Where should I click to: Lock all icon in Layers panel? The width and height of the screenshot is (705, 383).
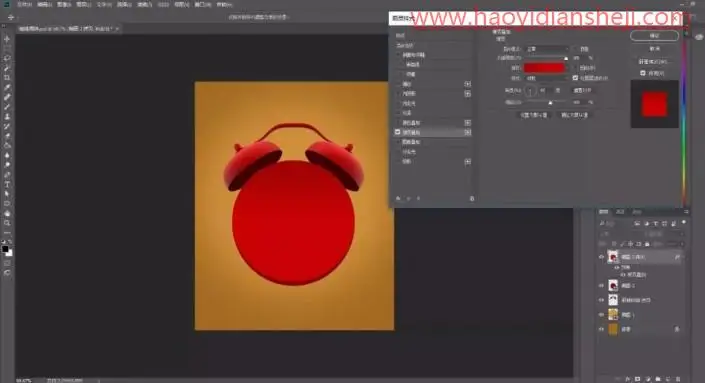tap(647, 244)
